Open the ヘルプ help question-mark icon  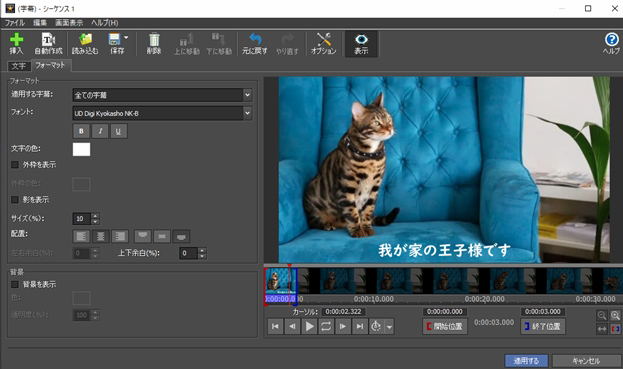pyautogui.click(x=611, y=40)
